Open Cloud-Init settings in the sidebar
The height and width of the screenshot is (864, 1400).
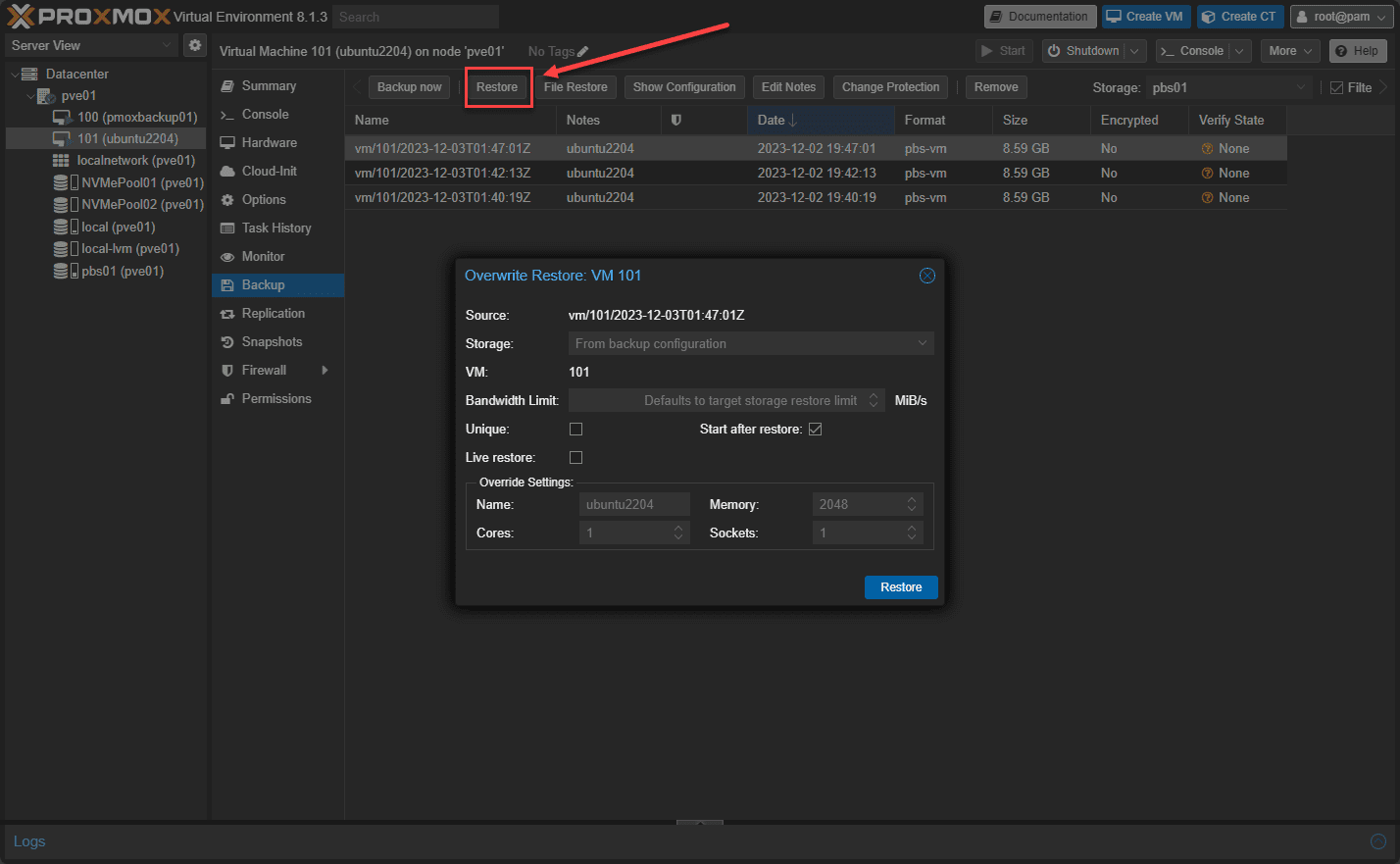point(269,171)
